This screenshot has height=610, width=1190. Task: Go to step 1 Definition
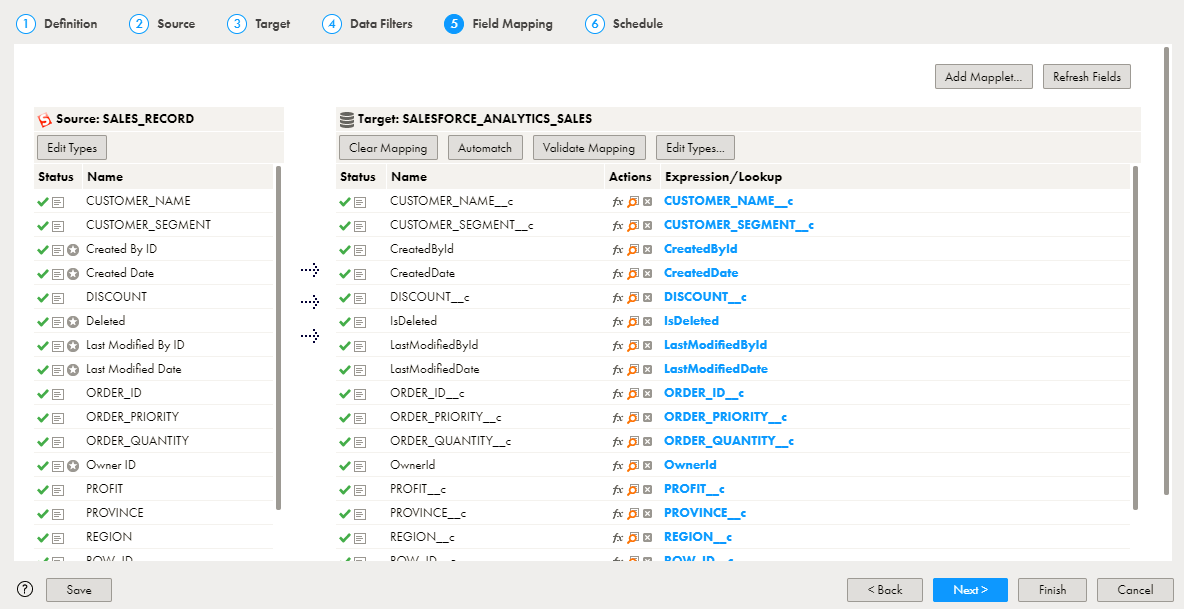[x=57, y=24]
